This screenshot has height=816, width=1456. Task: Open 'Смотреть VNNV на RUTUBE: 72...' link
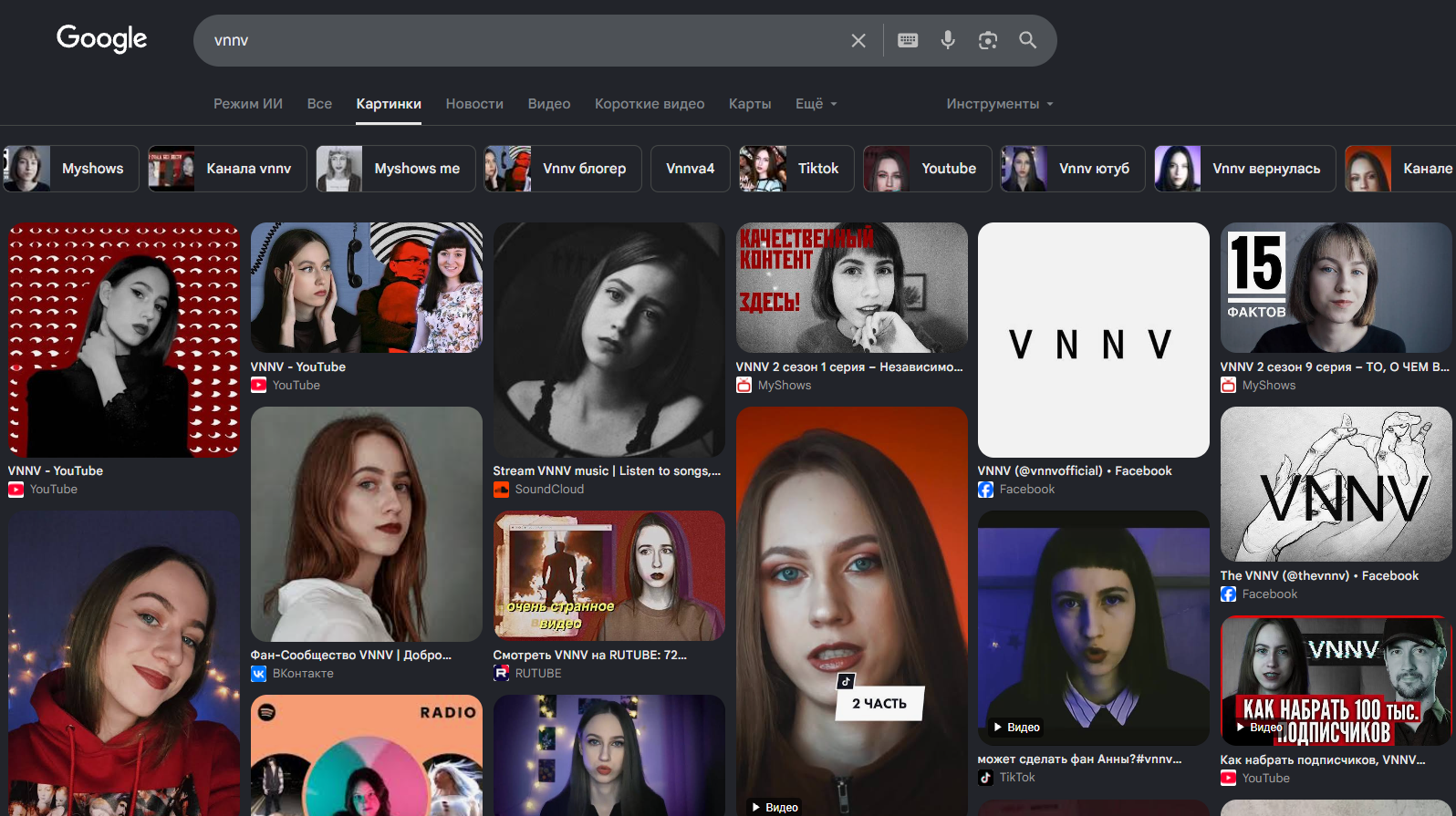click(x=590, y=656)
